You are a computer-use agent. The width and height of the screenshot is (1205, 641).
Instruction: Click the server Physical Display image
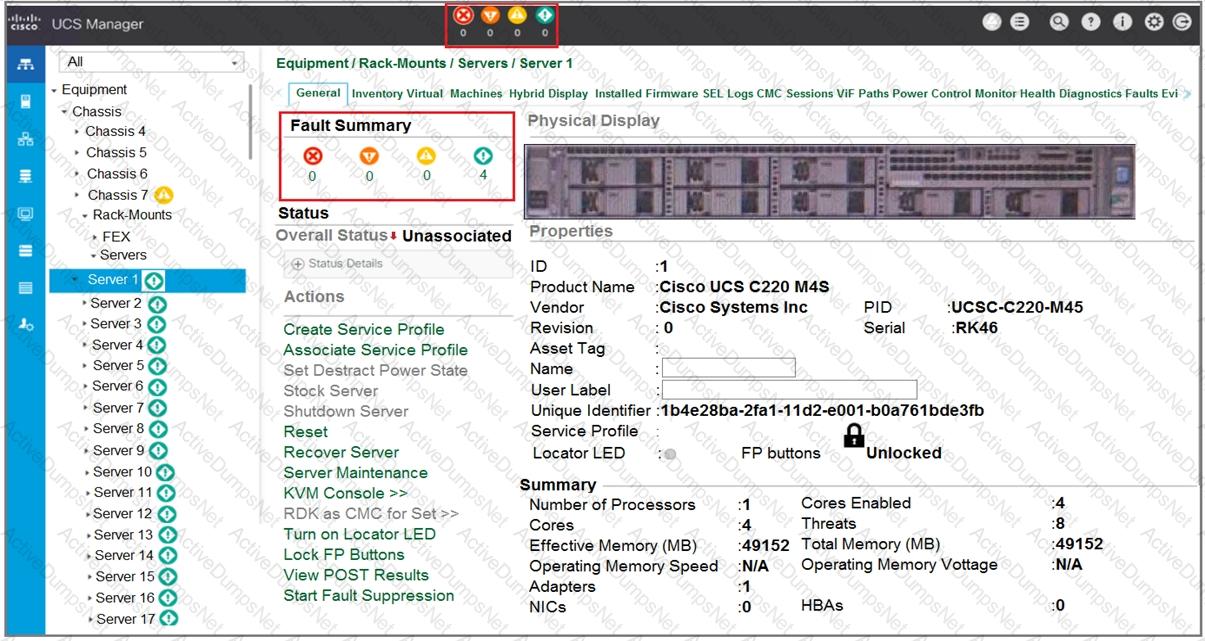pos(830,182)
